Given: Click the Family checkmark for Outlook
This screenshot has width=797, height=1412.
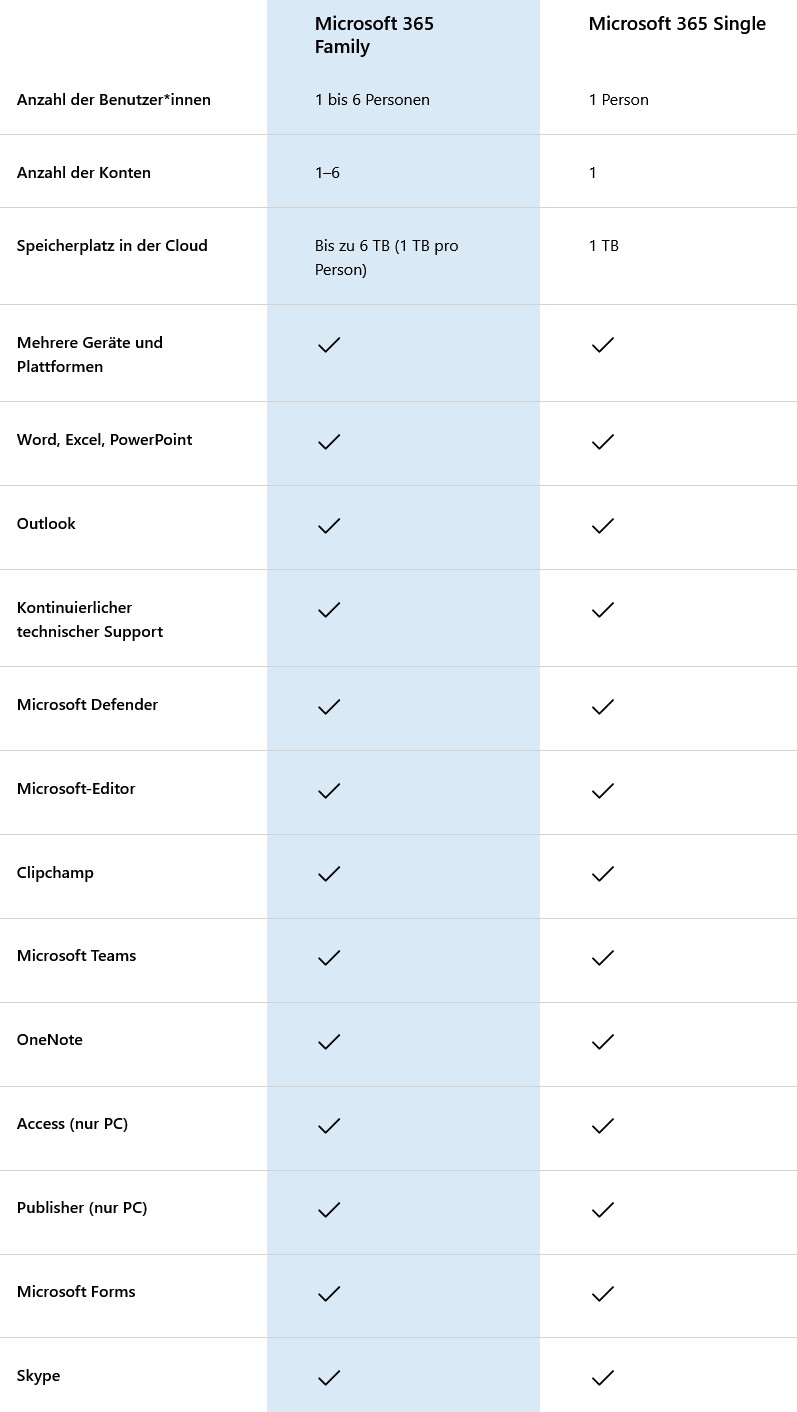Looking at the screenshot, I should [x=329, y=525].
